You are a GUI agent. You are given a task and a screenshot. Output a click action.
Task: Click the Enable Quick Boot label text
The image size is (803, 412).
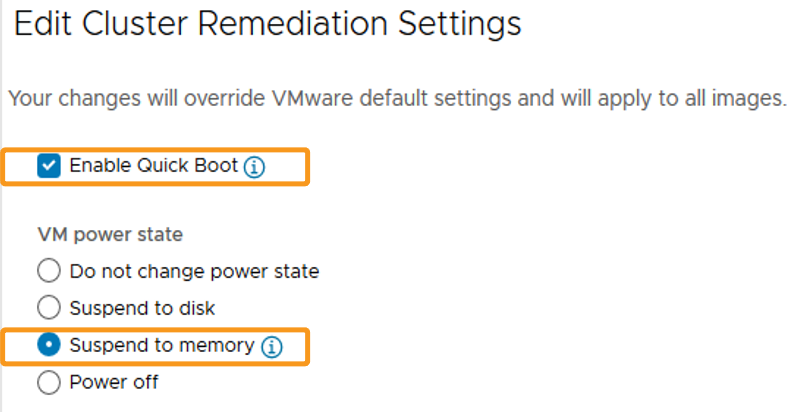click(x=154, y=166)
